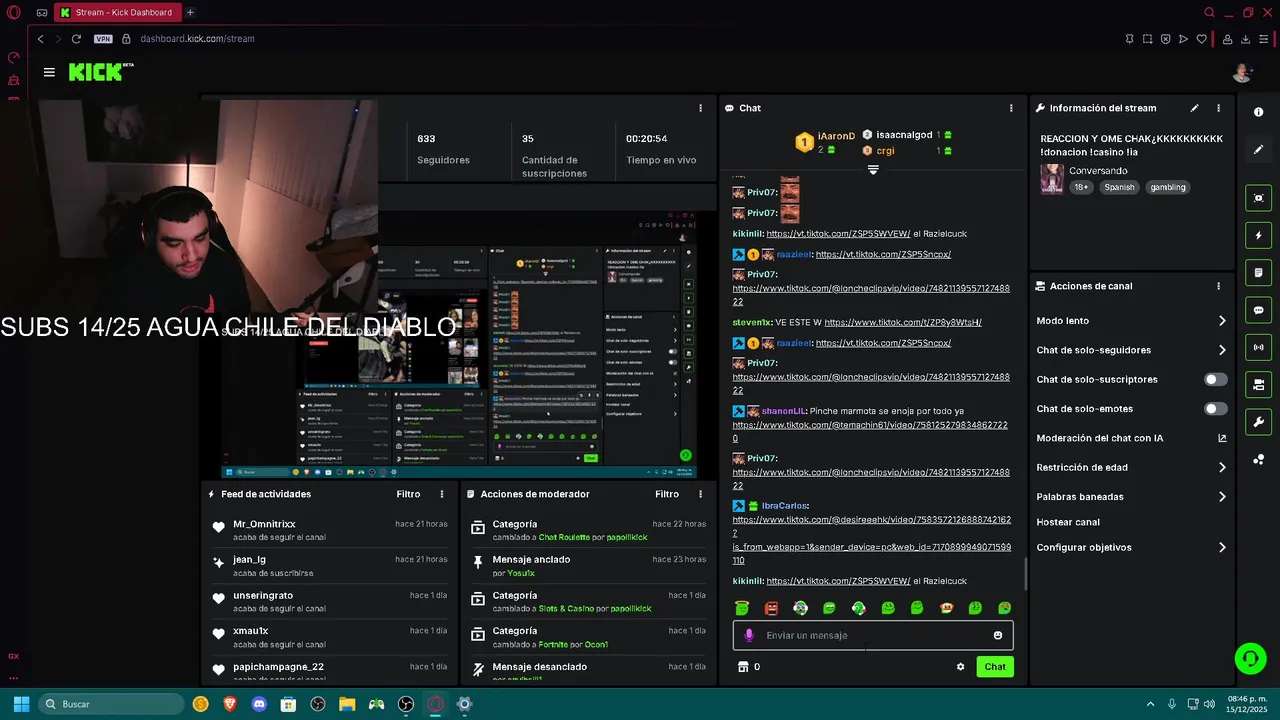Open steven1x's tiktok link

coord(903,323)
